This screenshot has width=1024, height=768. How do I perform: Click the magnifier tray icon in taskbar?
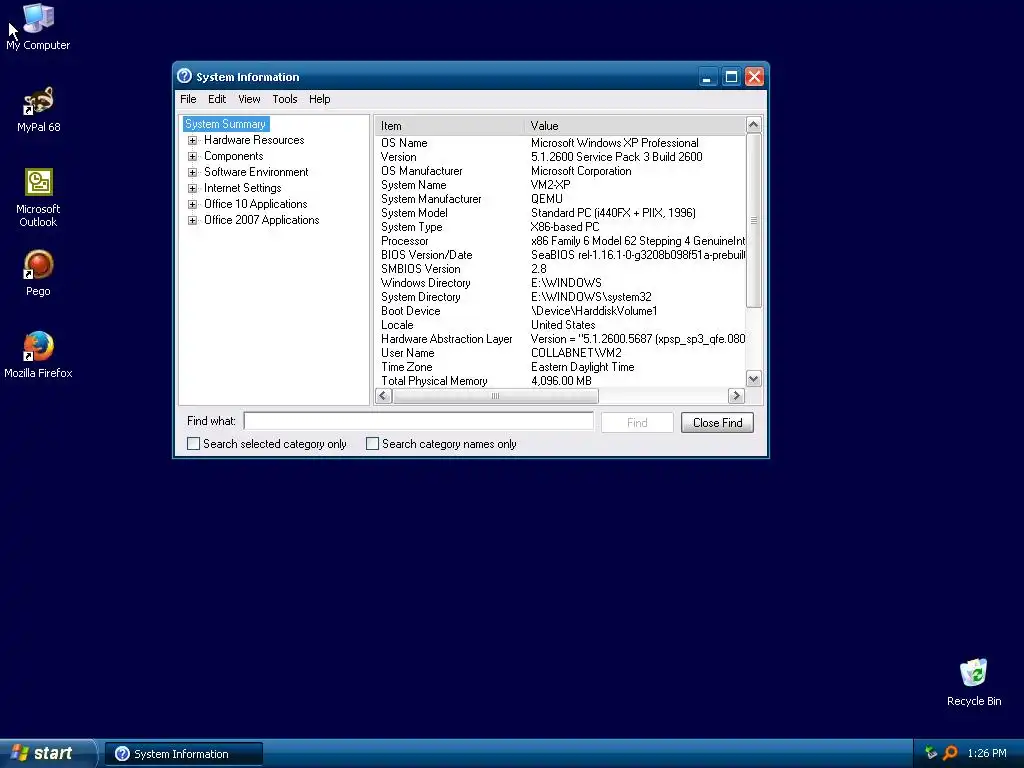coord(950,753)
